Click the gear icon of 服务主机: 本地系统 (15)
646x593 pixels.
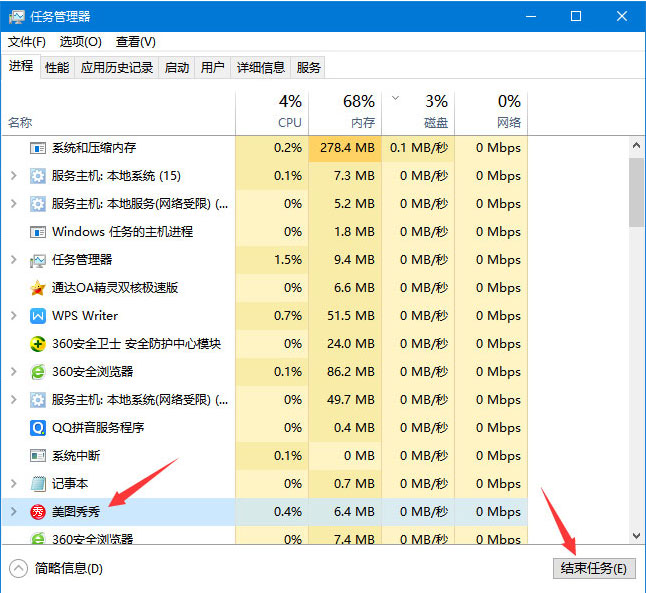pyautogui.click(x=38, y=176)
